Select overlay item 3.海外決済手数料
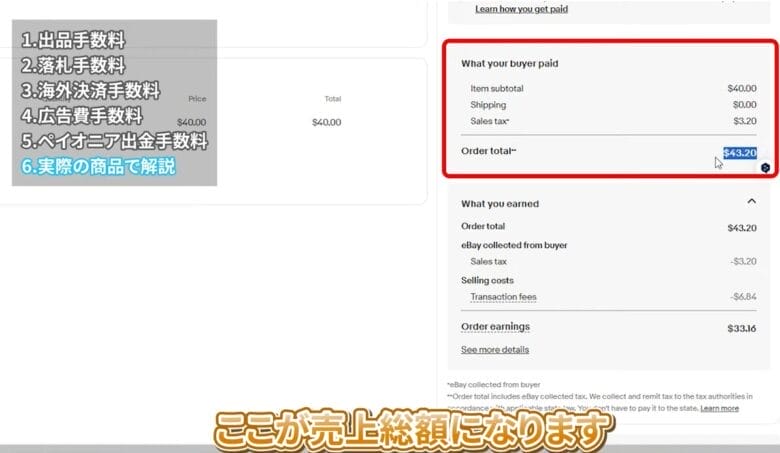The image size is (780, 453). [91, 91]
